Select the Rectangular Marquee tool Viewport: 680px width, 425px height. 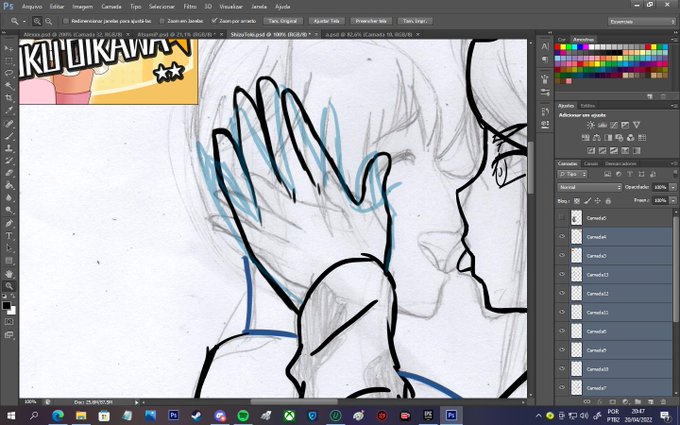(9, 61)
